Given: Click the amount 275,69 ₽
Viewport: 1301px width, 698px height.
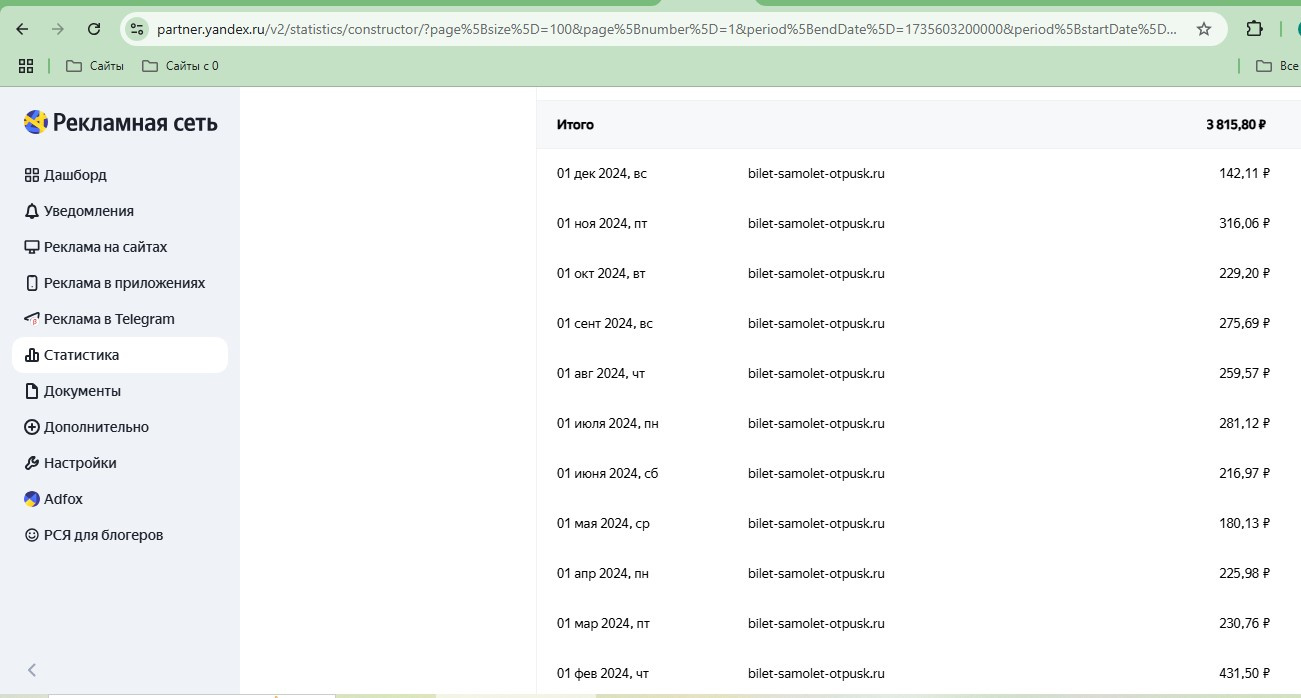Looking at the screenshot, I should point(1244,323).
